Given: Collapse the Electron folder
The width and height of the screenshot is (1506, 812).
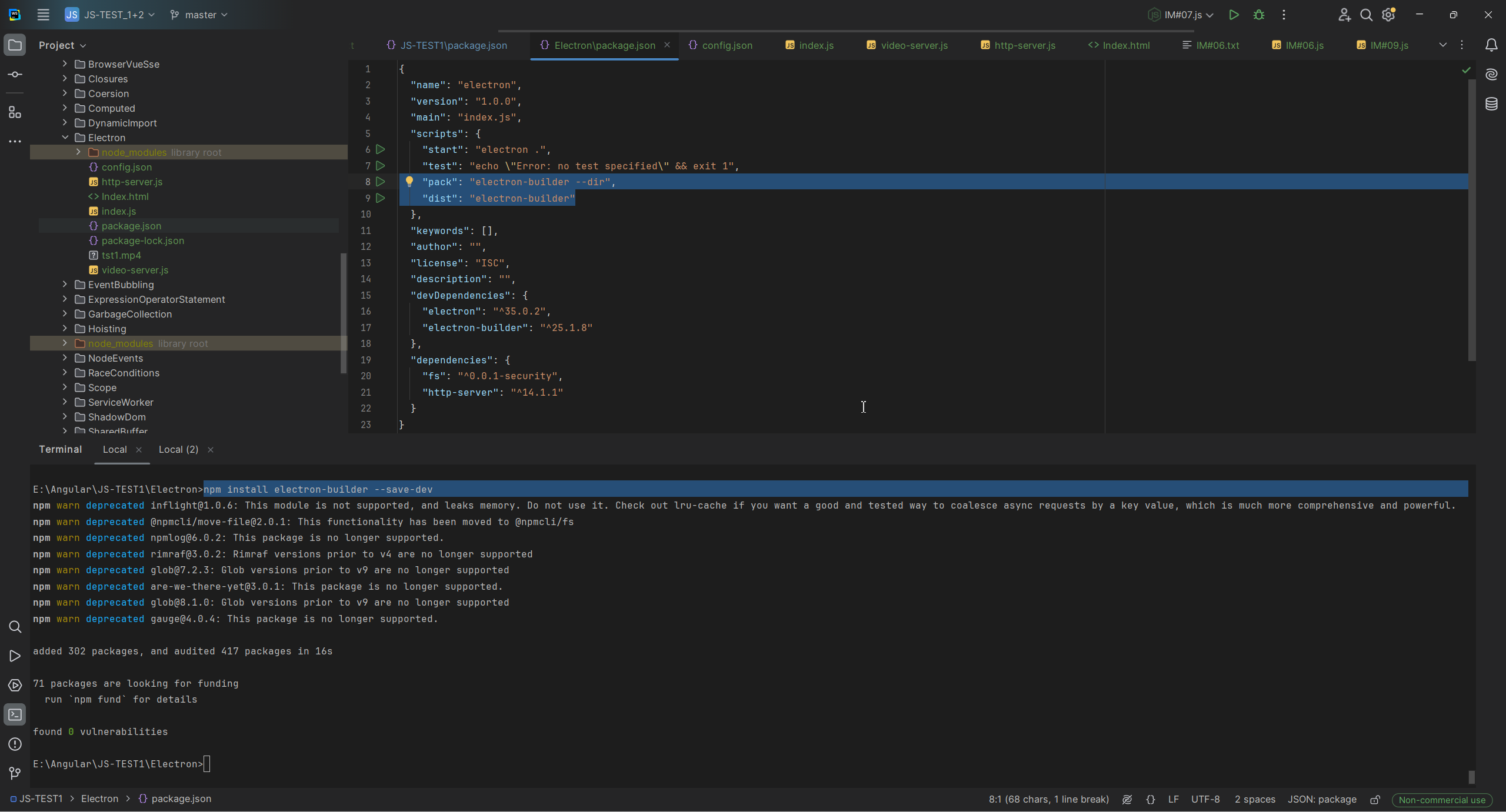Looking at the screenshot, I should click(x=65, y=138).
